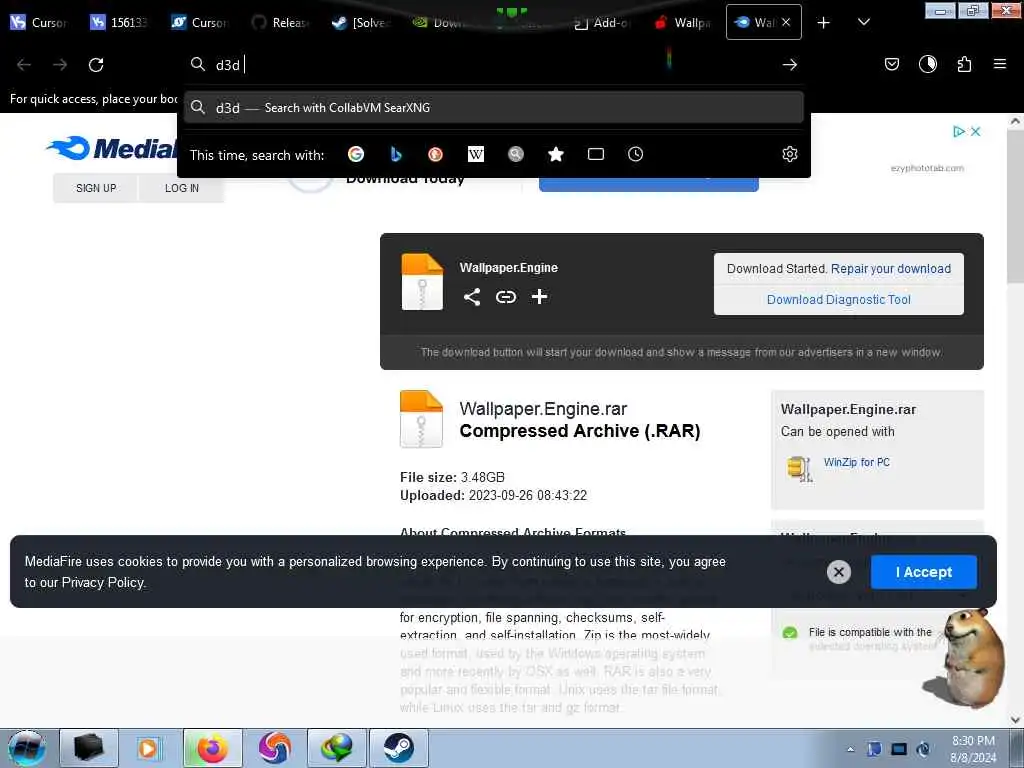Viewport: 1024px width, 768px height.
Task: Select the gray magnifier search engine icon
Action: click(516, 154)
